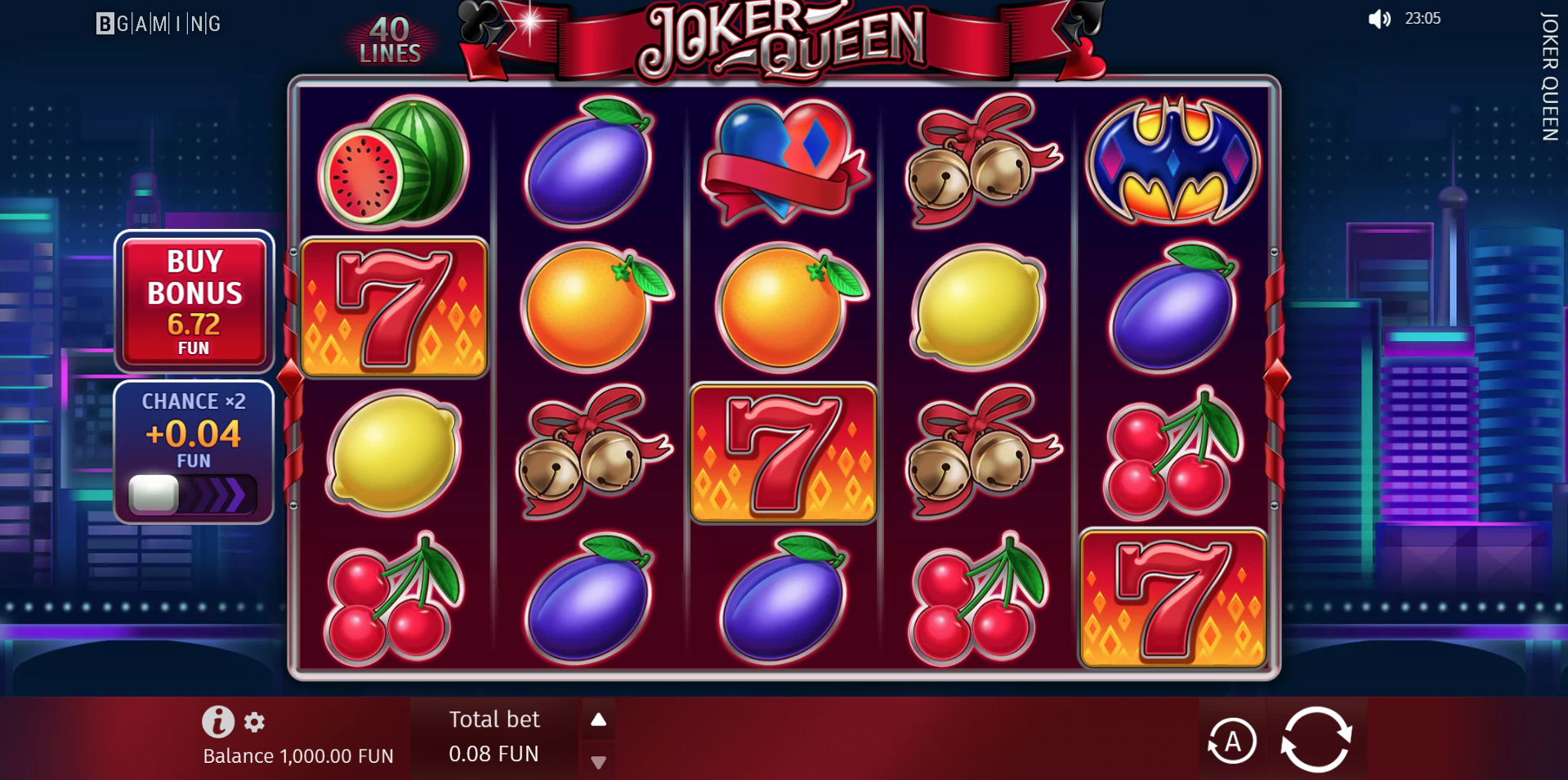Open settings gear icon
1568x780 pixels.
[255, 722]
